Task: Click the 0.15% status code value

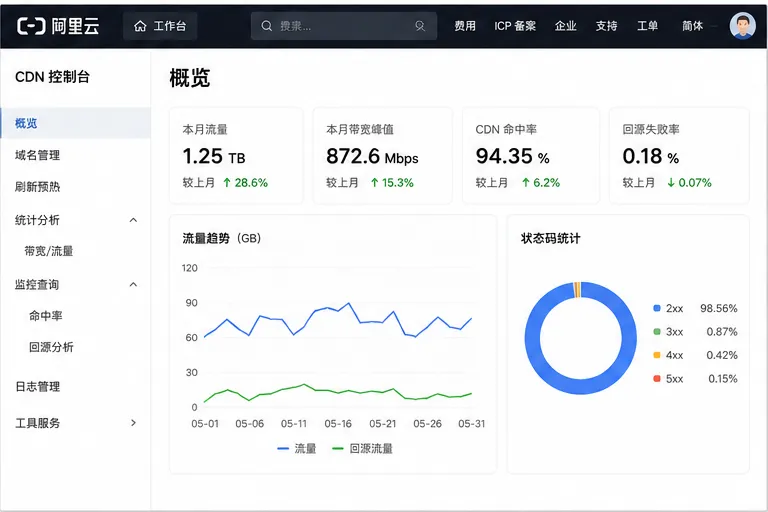Action: (722, 379)
